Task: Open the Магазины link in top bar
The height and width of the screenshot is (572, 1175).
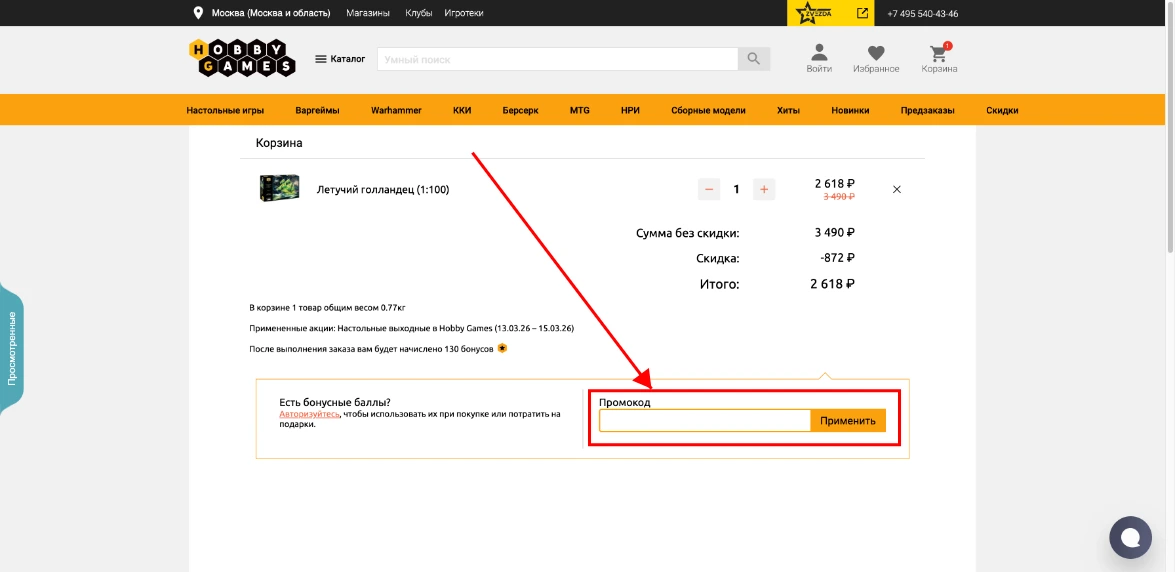Action: click(368, 13)
